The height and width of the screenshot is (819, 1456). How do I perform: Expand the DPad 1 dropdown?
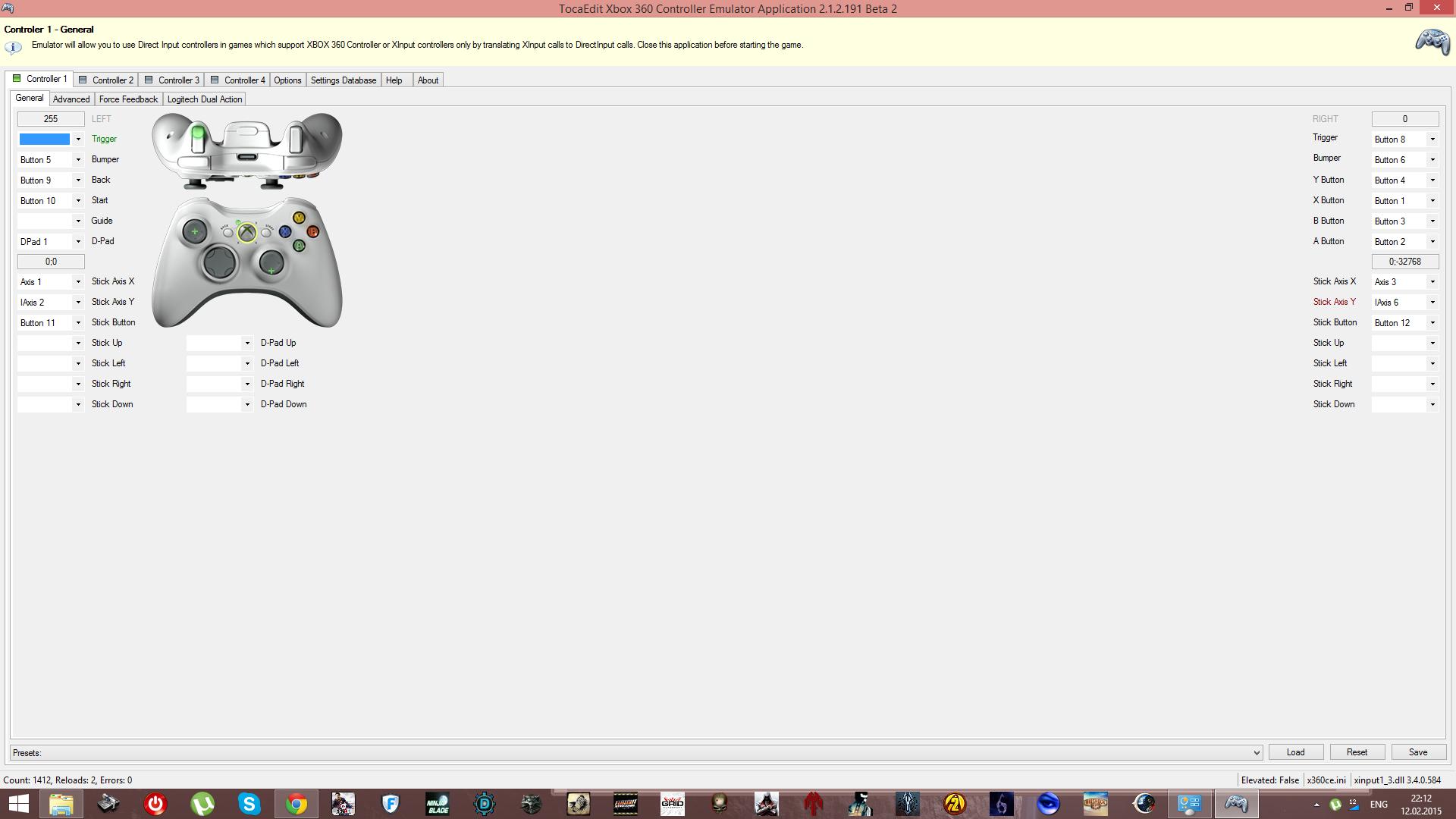point(79,240)
